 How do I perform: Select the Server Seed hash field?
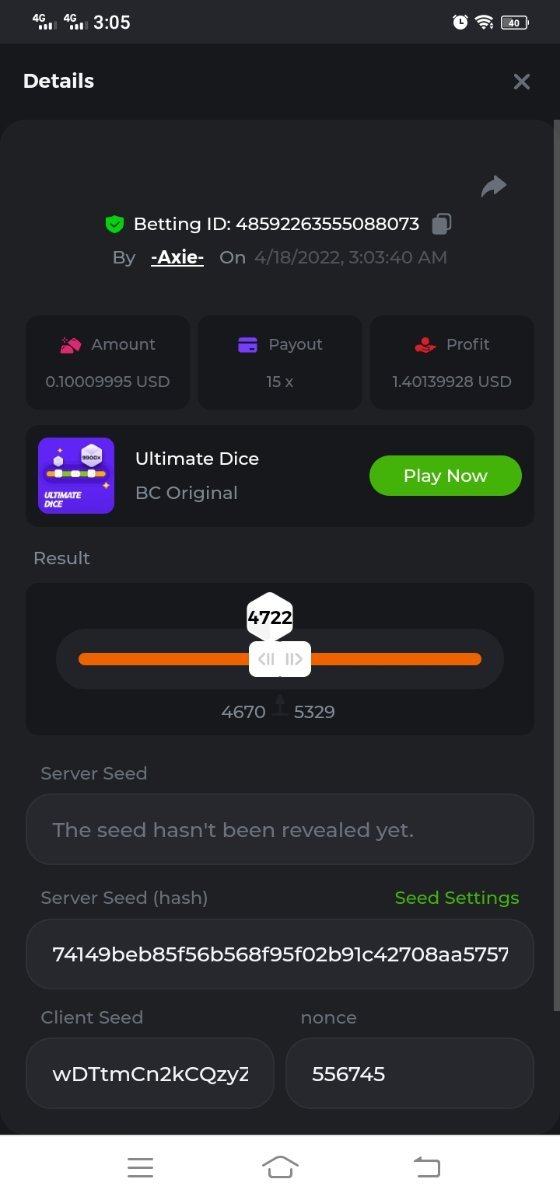click(x=280, y=954)
